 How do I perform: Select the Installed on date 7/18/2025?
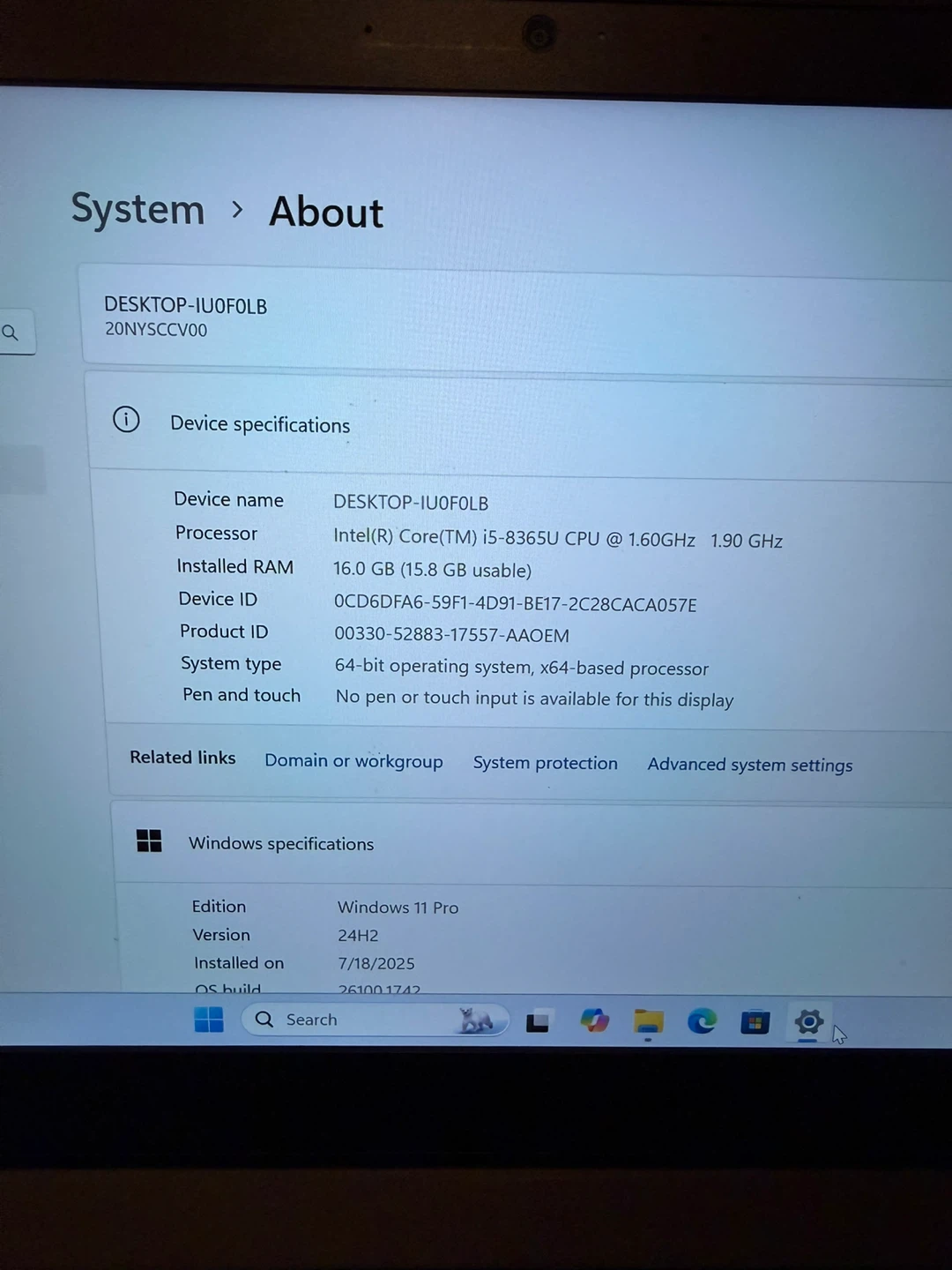(376, 964)
